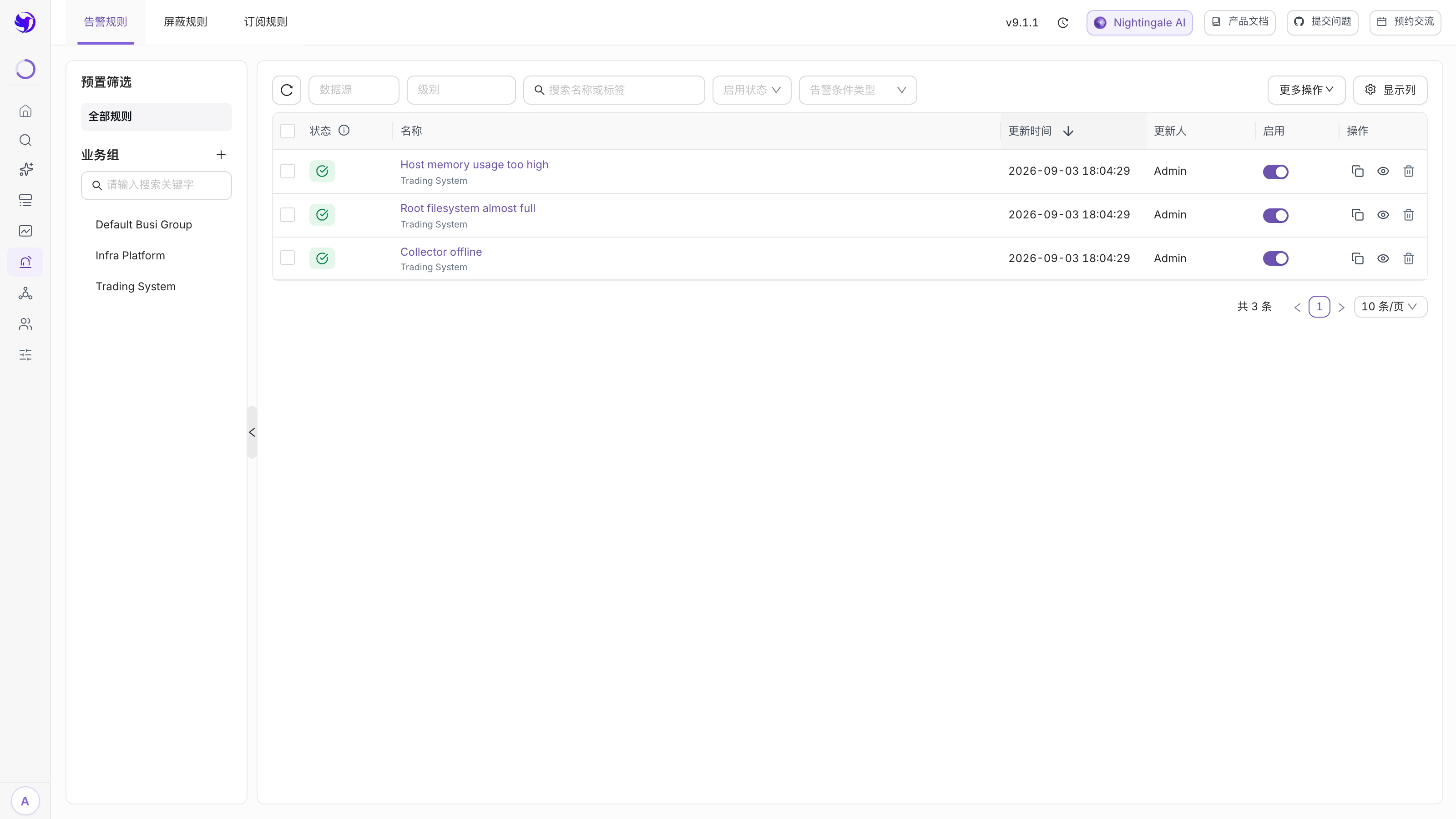Viewport: 1456px width, 819px height.
Task: Select the Infra Platform business group
Action: [130, 255]
